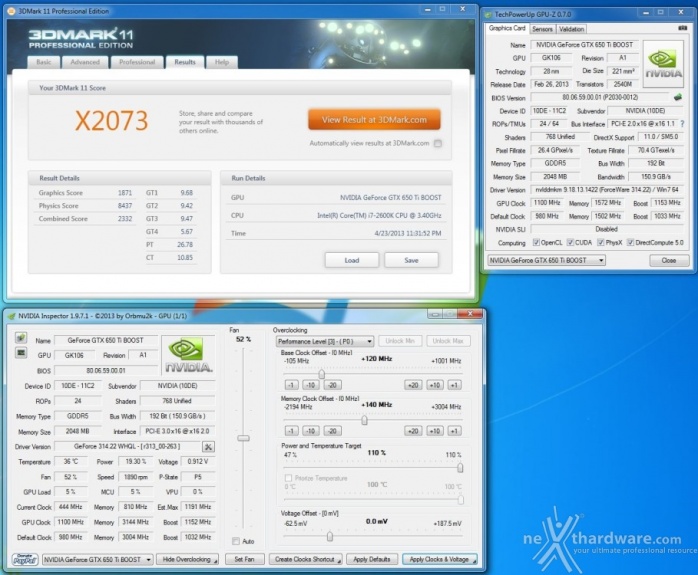Click the Apply Defaults button

pyautogui.click(x=372, y=559)
